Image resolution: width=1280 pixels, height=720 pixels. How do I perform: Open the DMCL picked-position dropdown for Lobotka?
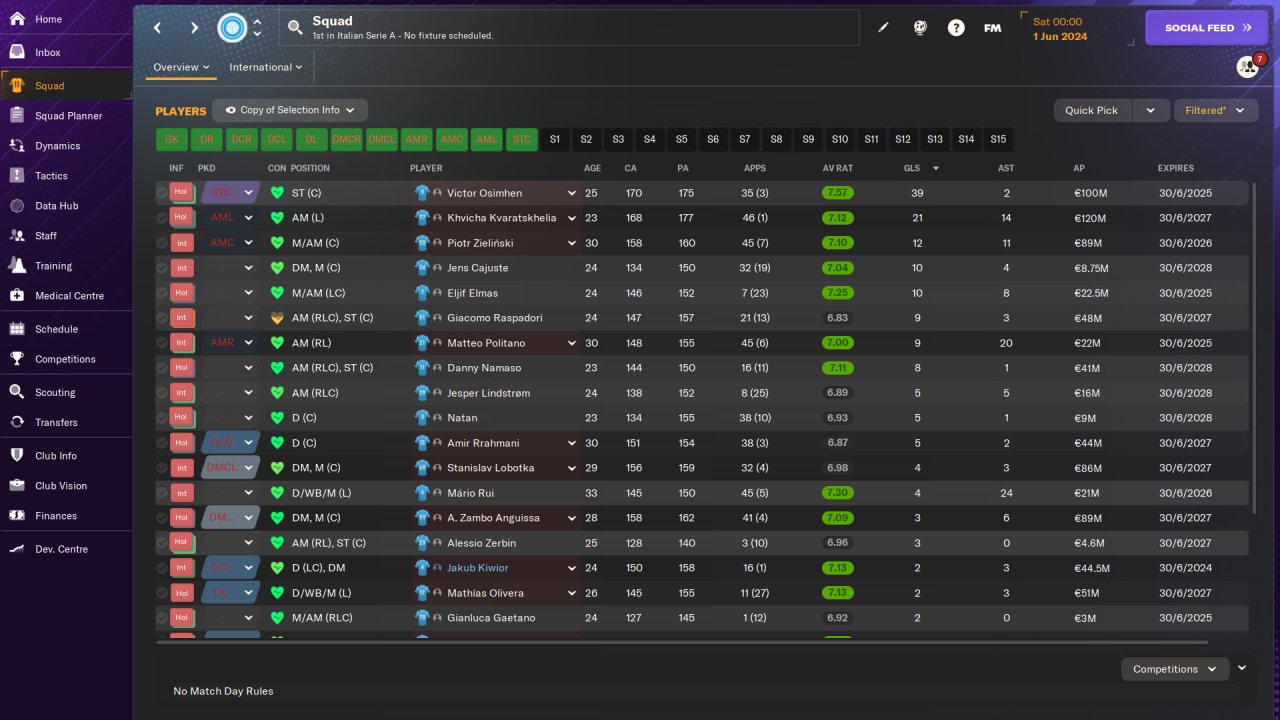tap(230, 468)
